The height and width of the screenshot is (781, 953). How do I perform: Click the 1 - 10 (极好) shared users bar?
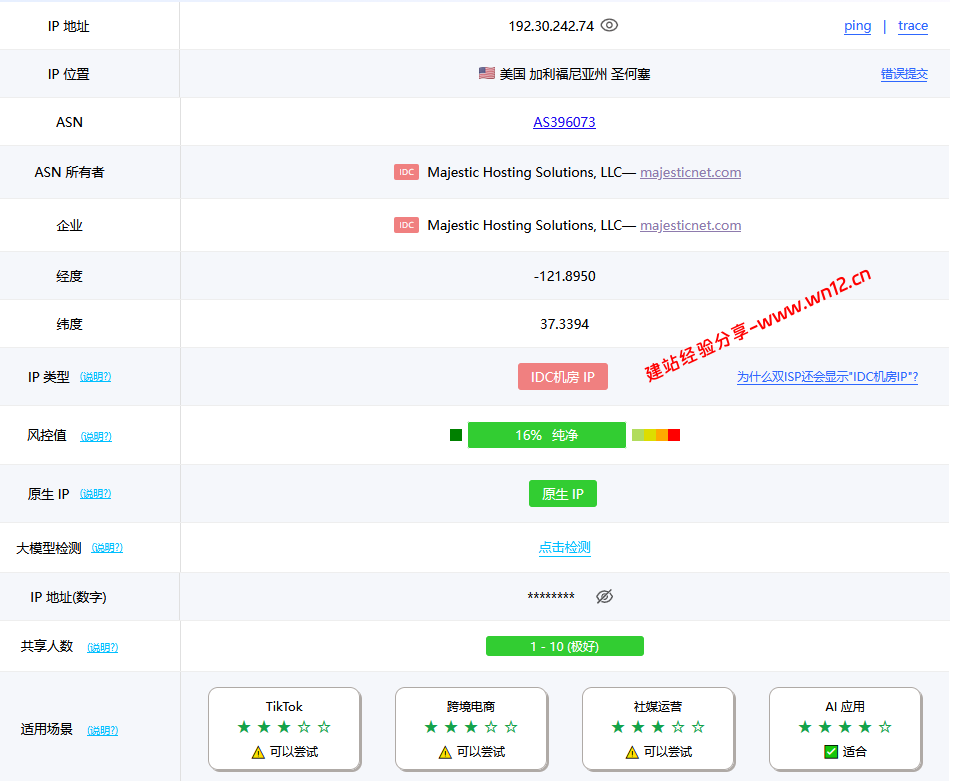click(x=565, y=646)
